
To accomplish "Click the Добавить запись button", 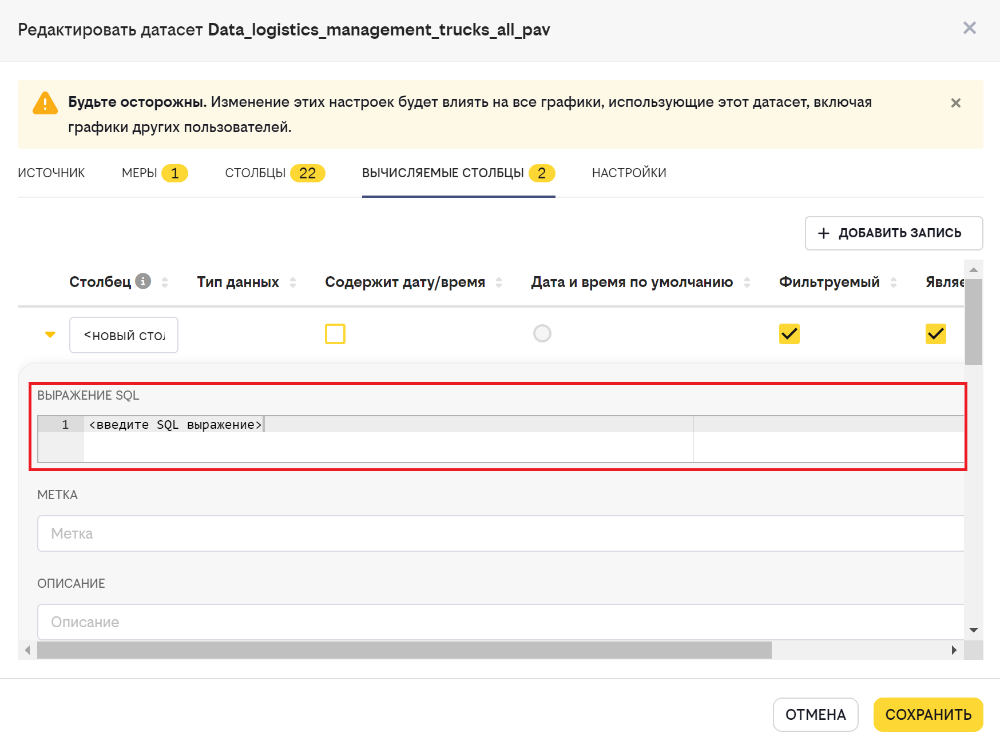I will [893, 233].
